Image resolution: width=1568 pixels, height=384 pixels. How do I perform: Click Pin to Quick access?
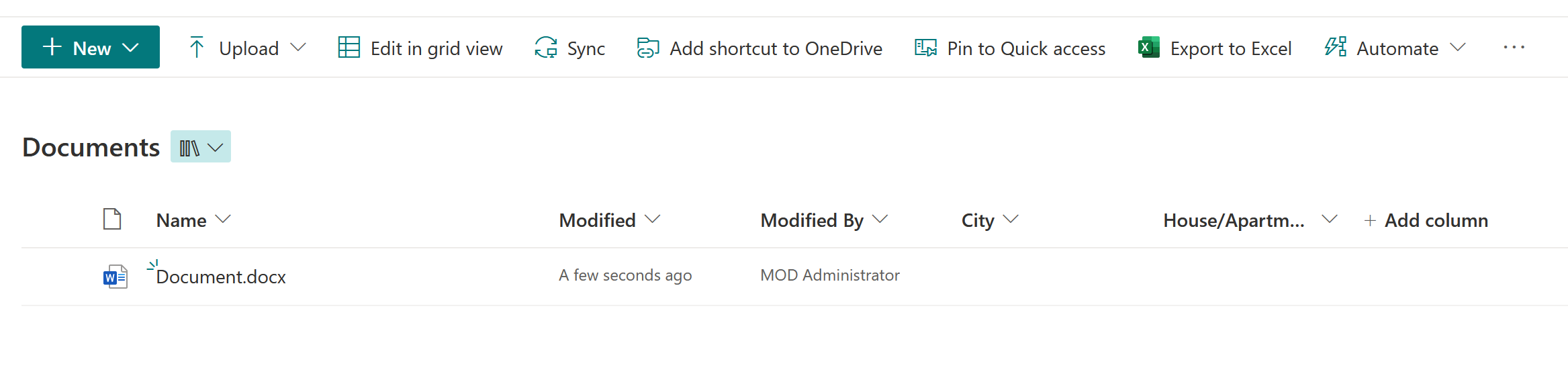click(x=1010, y=48)
